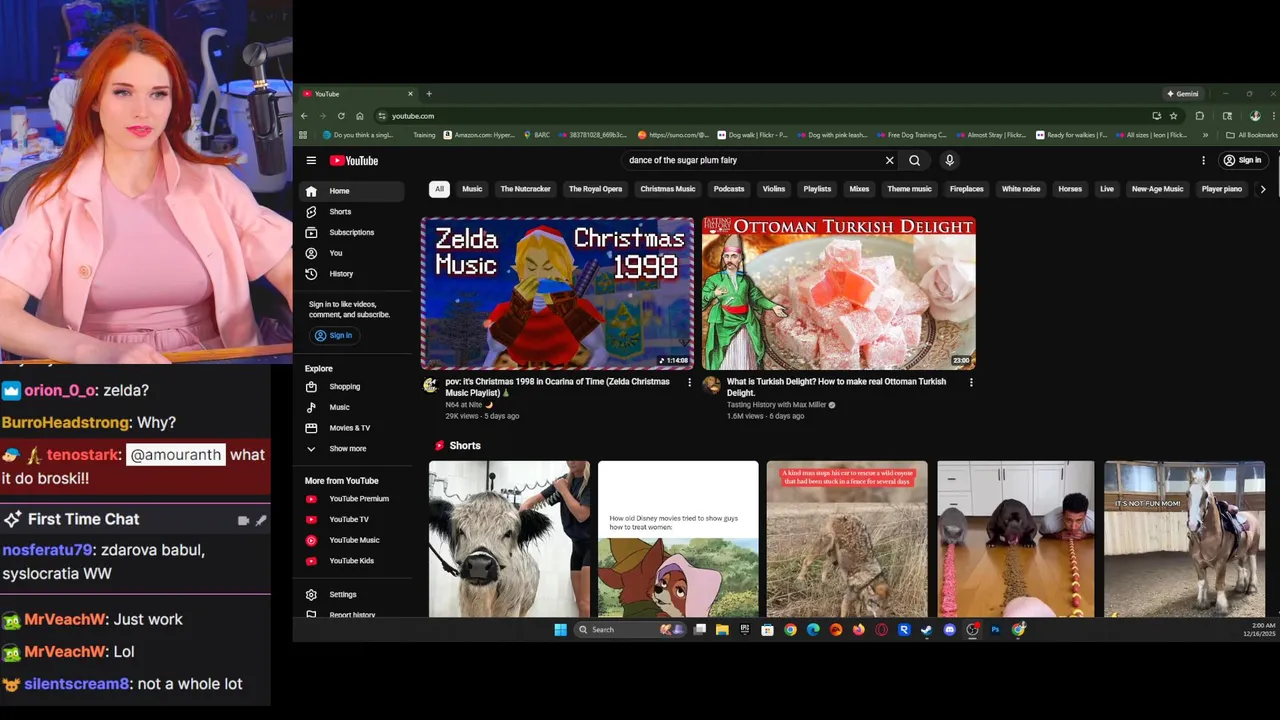Viewport: 1280px width, 720px height.
Task: Open YouTube settings three-dot menu beside Sign in
Action: tap(1203, 160)
